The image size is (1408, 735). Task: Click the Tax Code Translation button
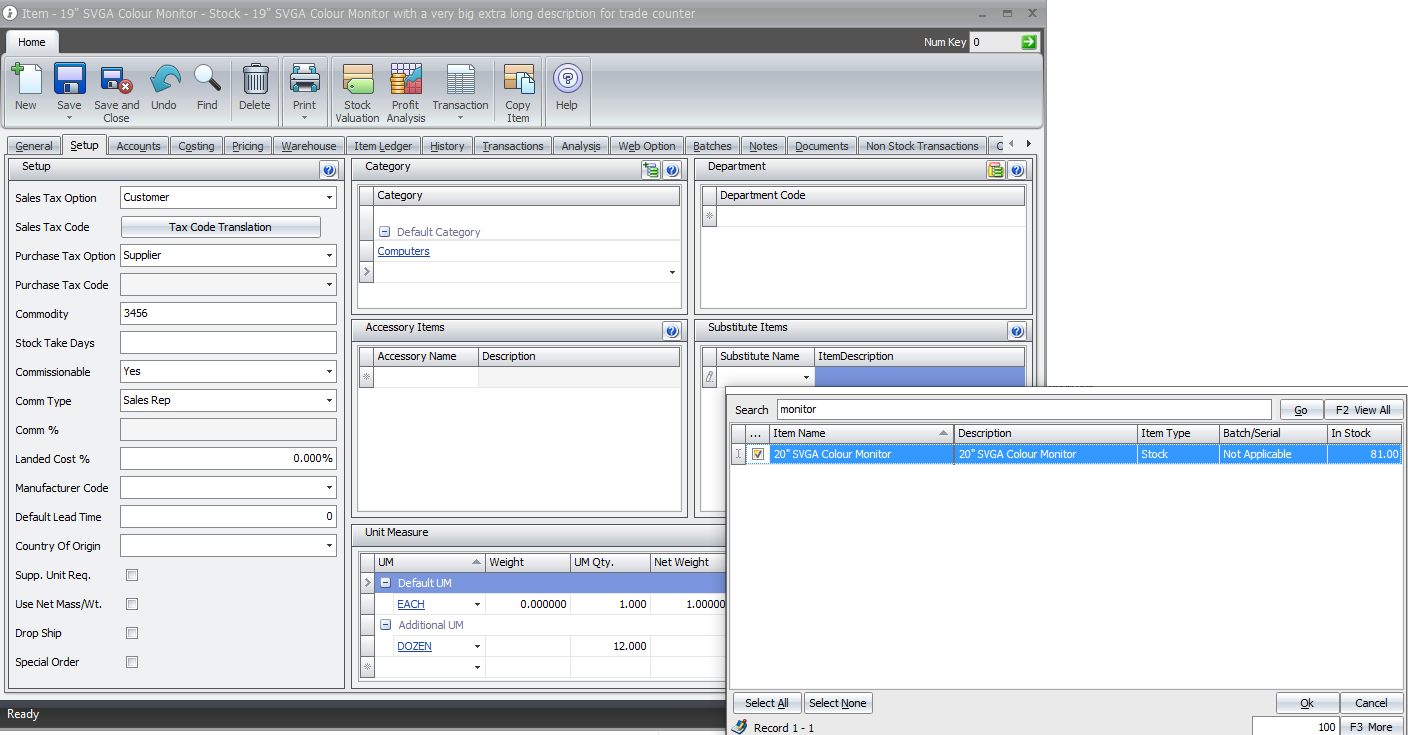[220, 227]
